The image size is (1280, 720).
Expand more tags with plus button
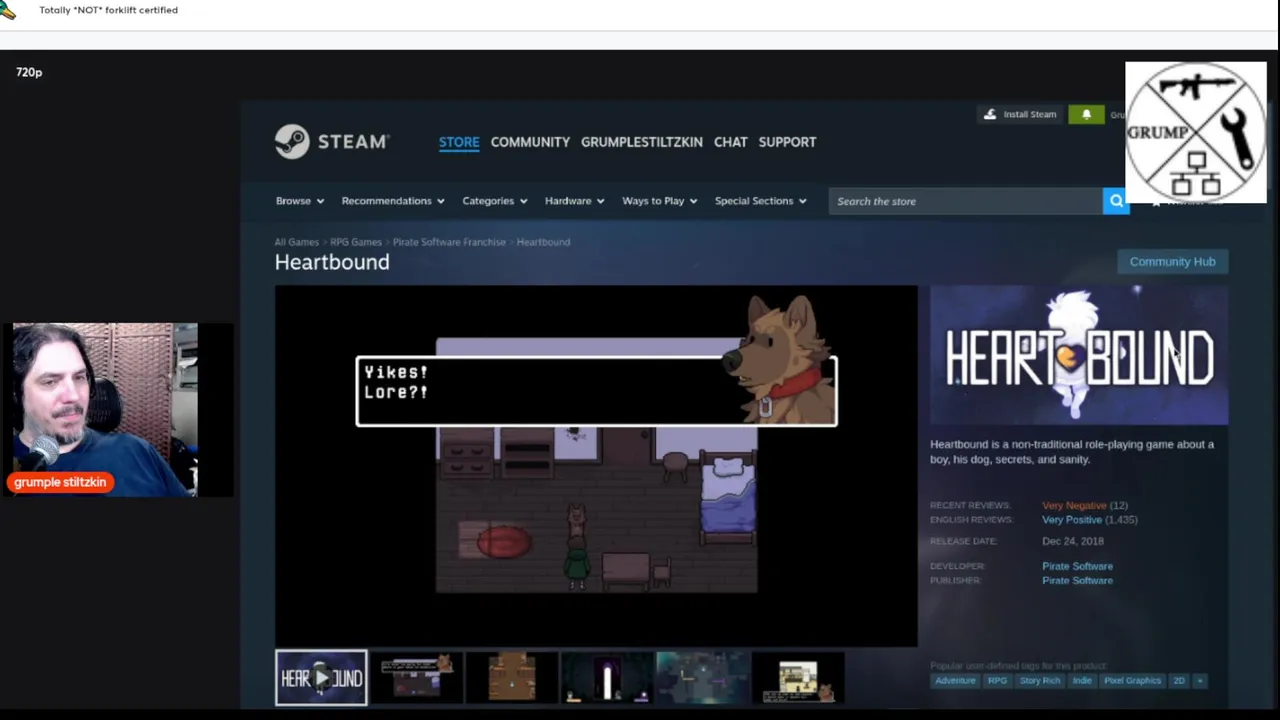(x=1200, y=681)
